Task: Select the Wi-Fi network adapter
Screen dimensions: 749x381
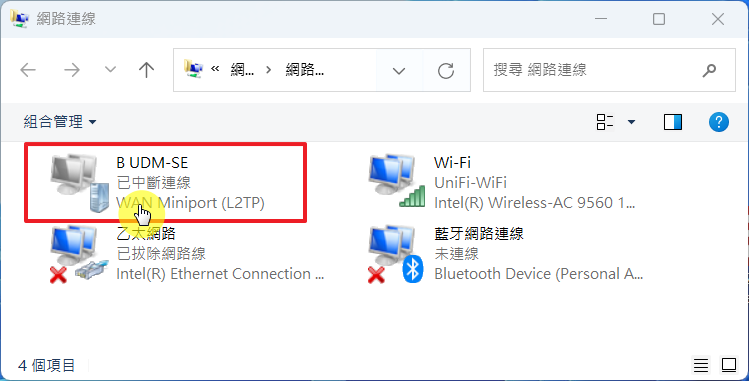Action: point(502,183)
